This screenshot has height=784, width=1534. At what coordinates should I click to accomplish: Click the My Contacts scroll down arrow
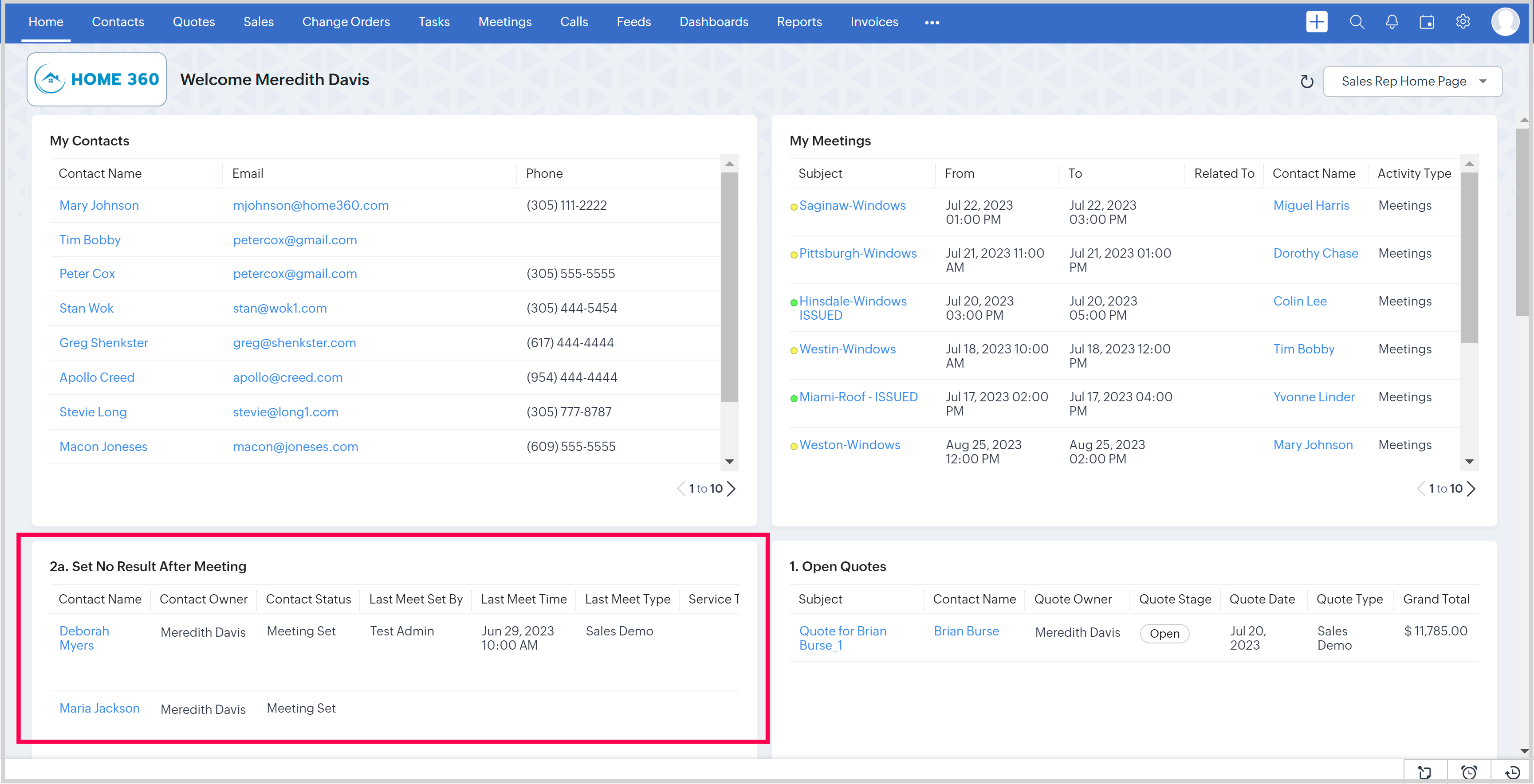[x=729, y=461]
